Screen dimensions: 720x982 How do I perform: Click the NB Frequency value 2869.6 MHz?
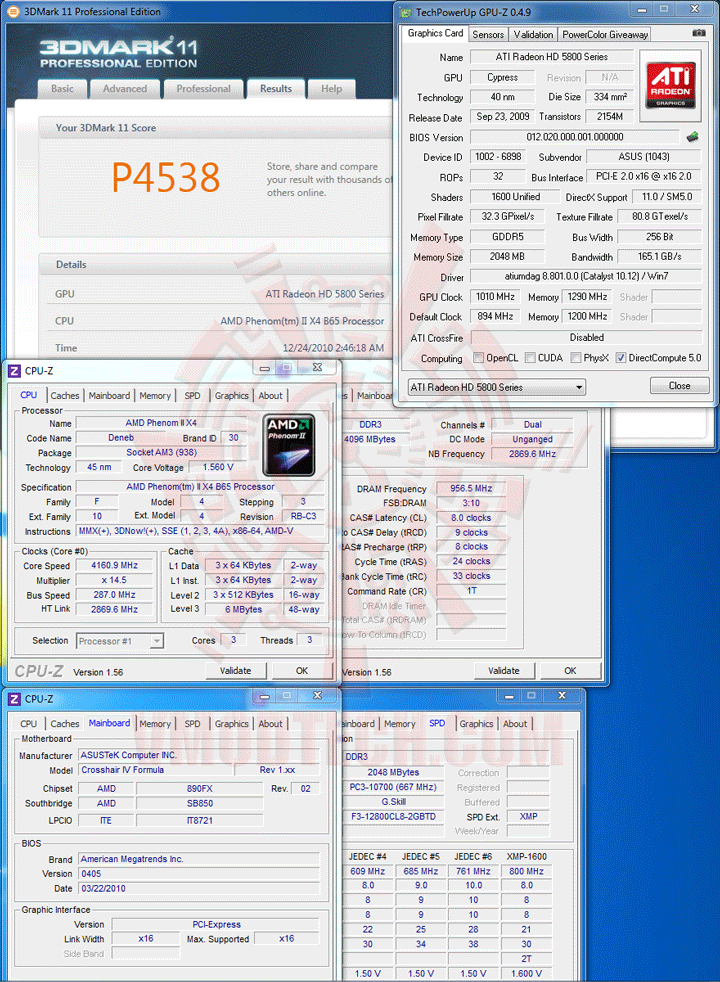coord(532,454)
